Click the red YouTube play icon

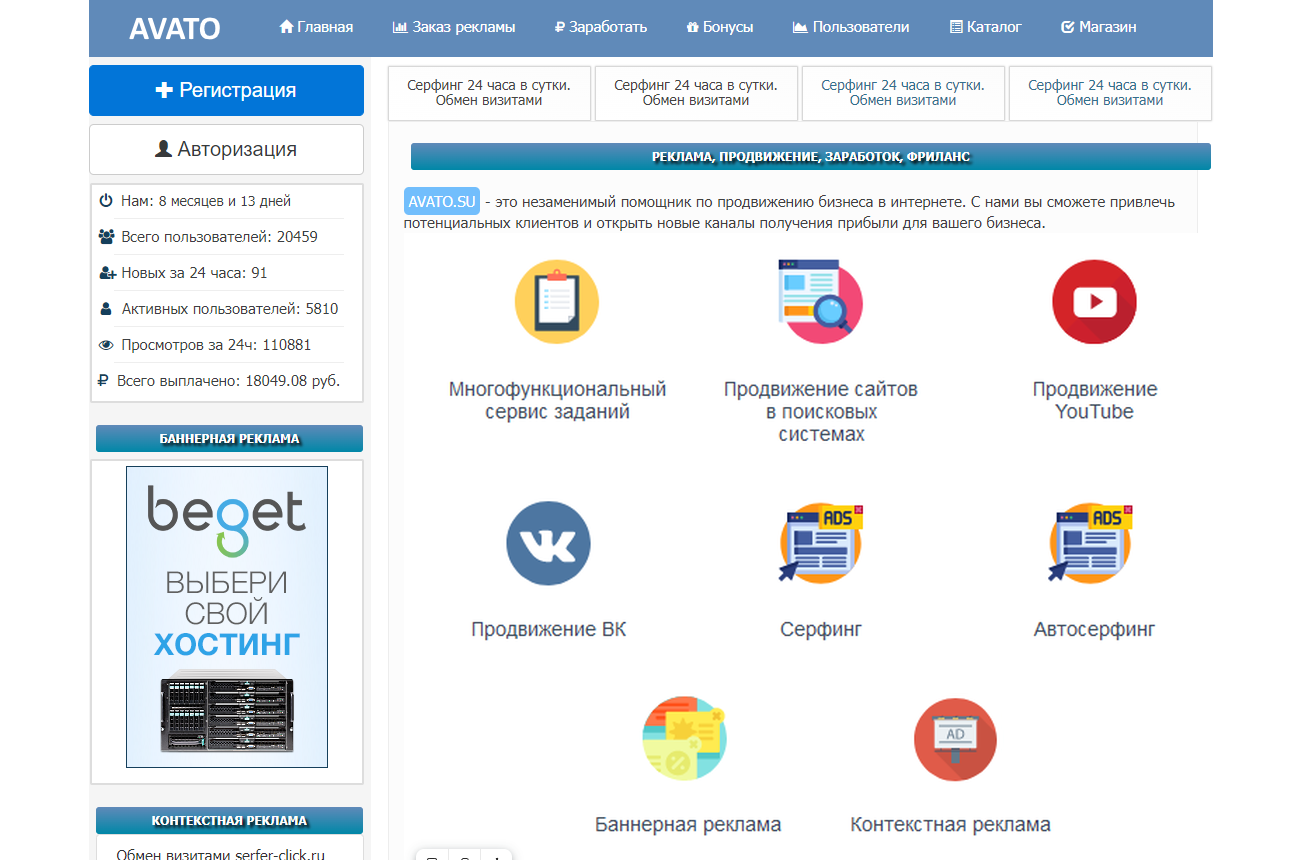coord(1094,302)
